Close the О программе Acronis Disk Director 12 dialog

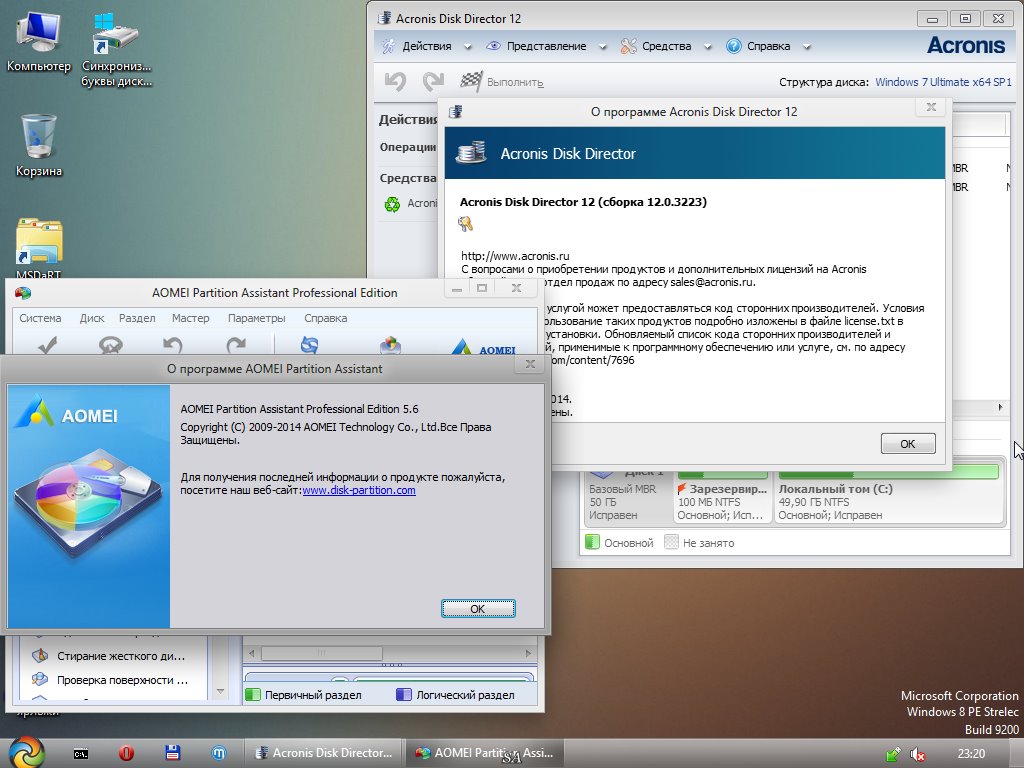point(931,107)
